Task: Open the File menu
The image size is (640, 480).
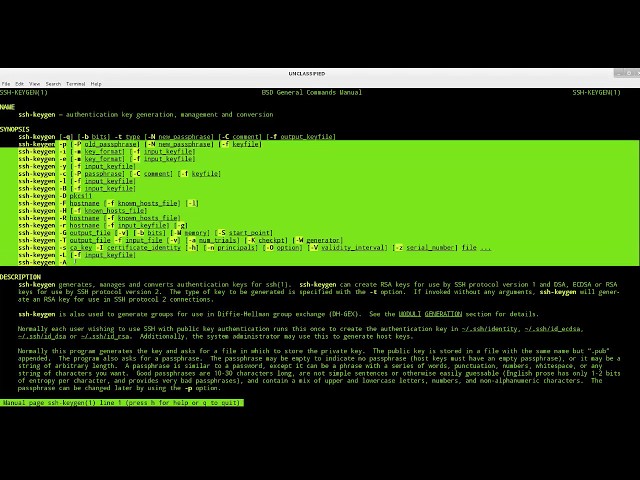Action: point(6,84)
